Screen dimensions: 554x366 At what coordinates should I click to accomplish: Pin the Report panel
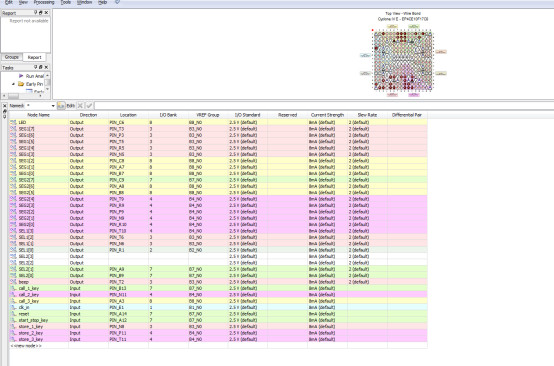[35, 12]
